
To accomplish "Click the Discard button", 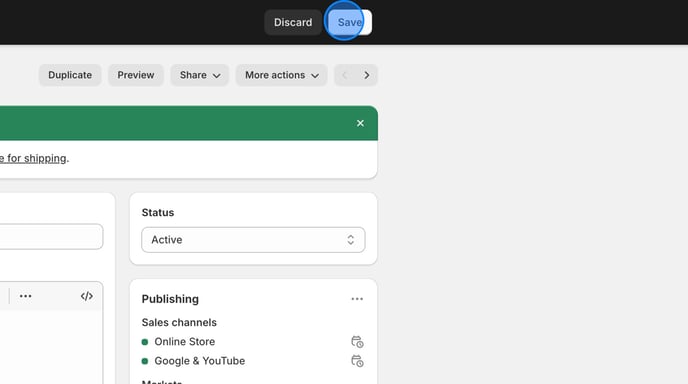I will (293, 22).
